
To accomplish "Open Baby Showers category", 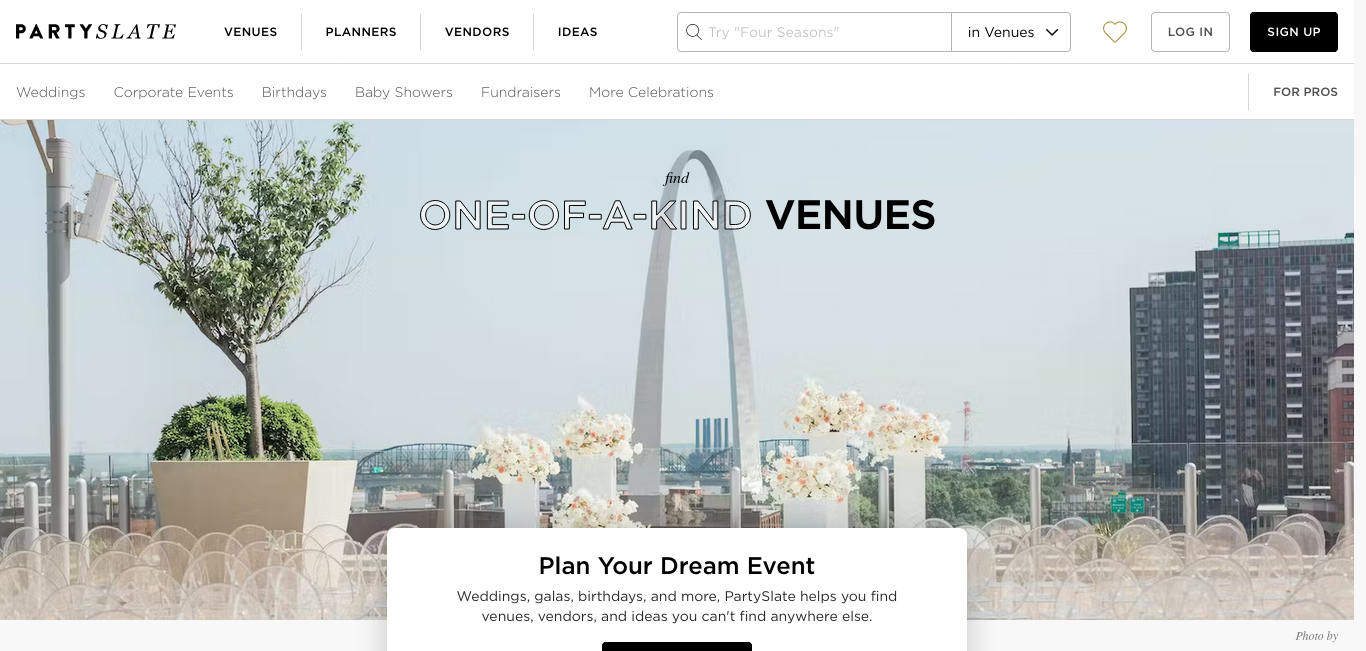I will point(404,92).
